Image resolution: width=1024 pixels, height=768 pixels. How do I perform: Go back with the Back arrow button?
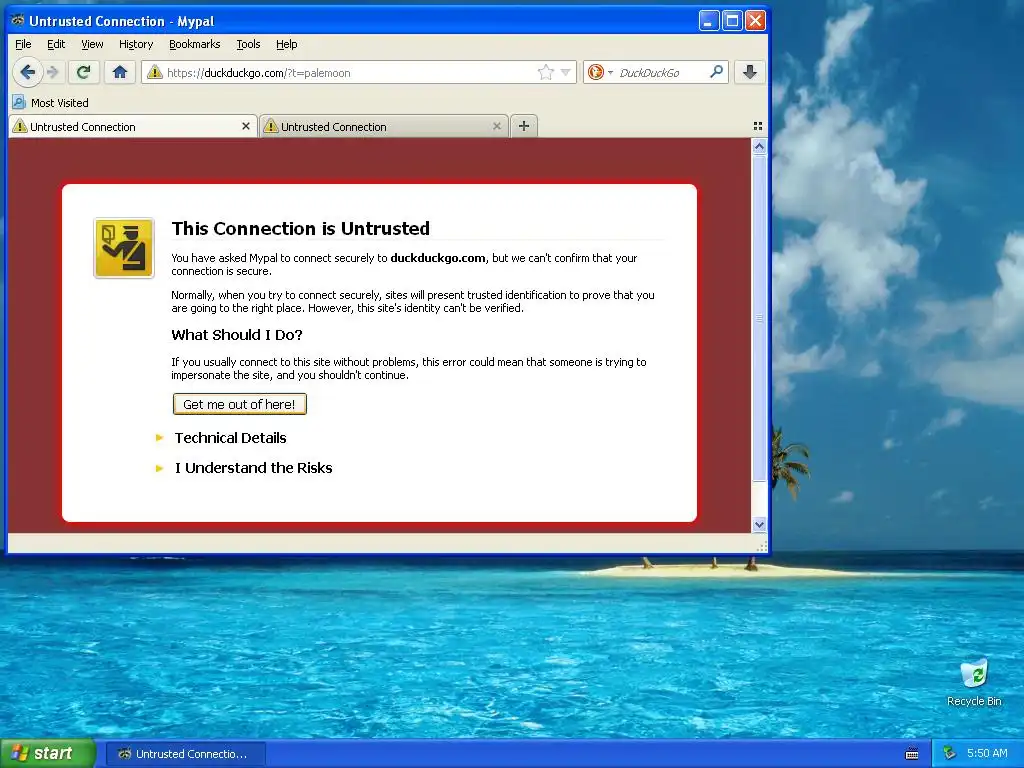click(27, 72)
